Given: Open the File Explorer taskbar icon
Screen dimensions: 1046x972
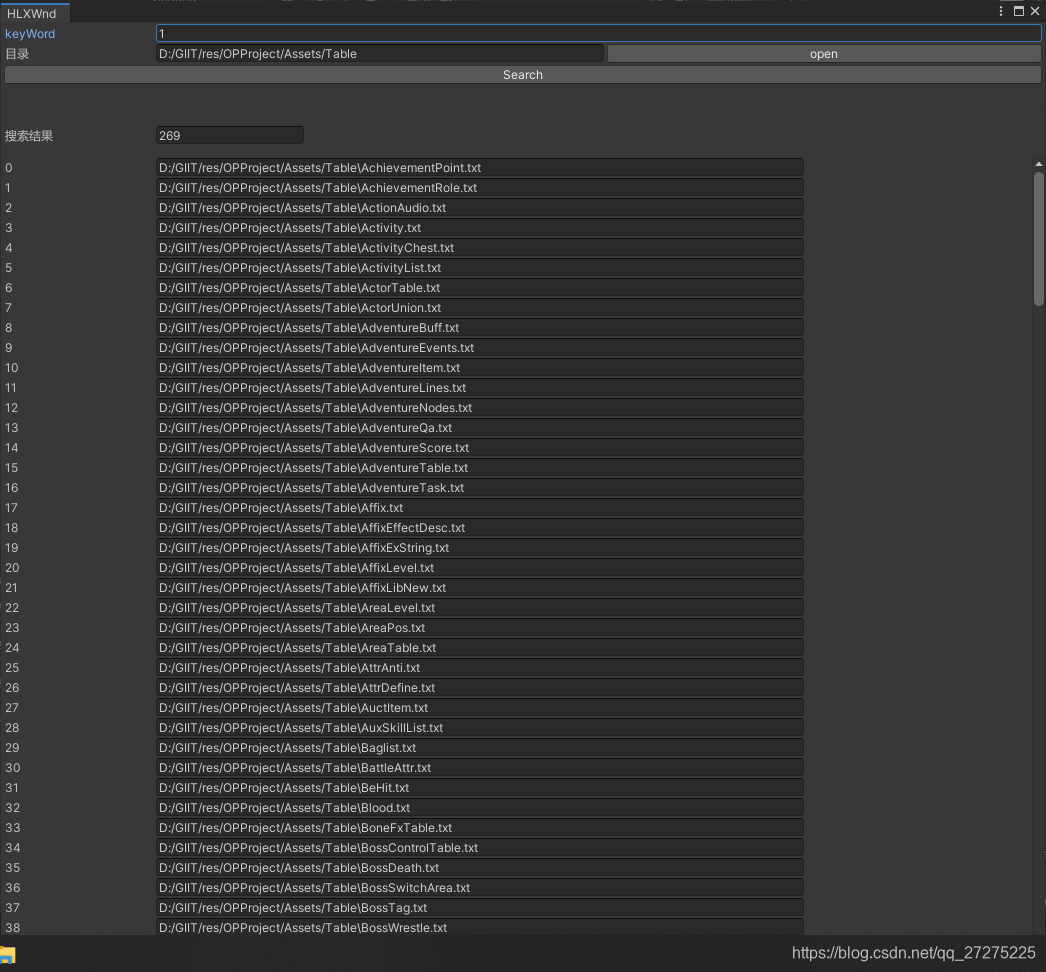Looking at the screenshot, I should (x=7, y=955).
